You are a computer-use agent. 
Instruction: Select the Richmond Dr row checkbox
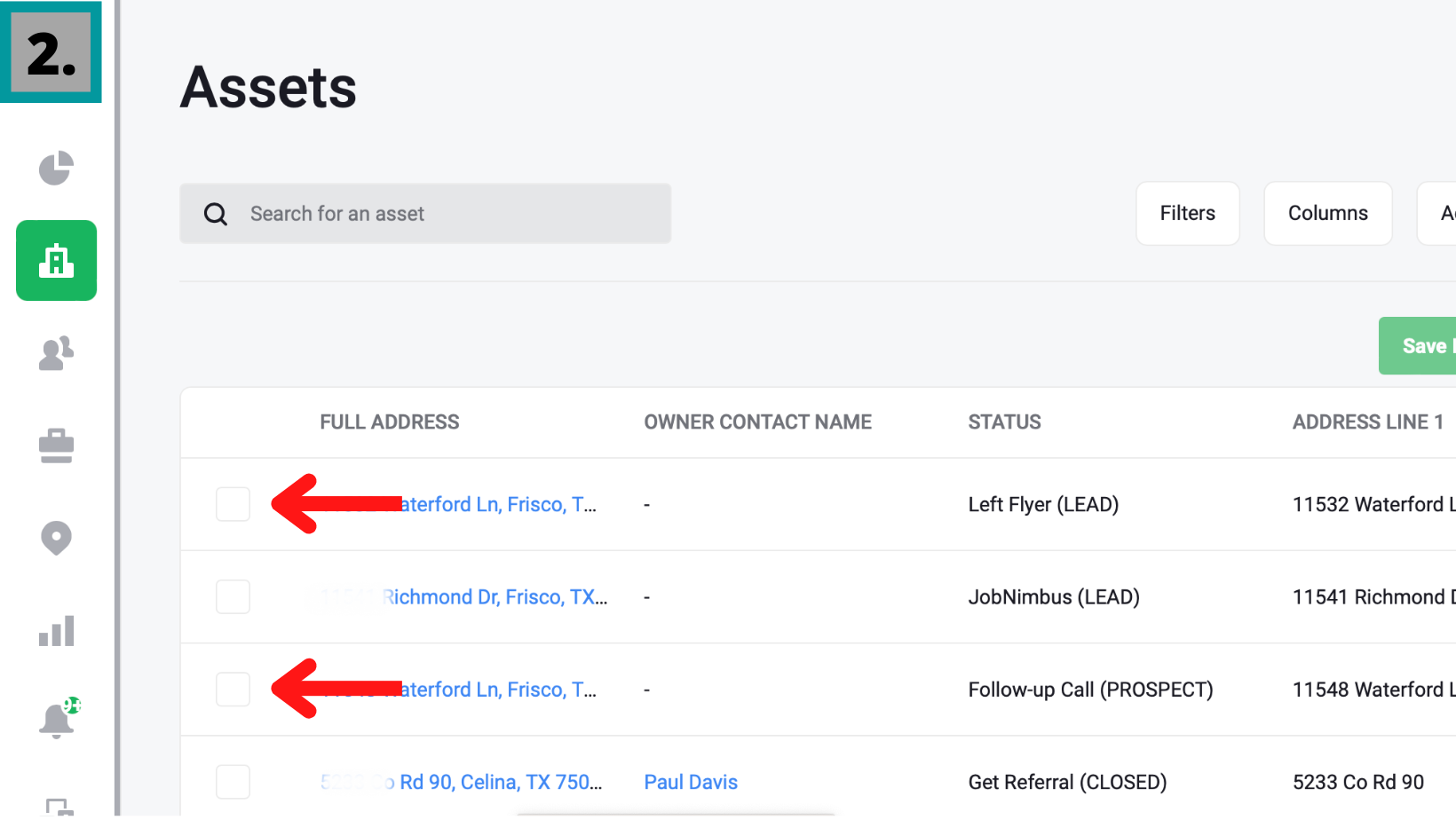(x=233, y=596)
